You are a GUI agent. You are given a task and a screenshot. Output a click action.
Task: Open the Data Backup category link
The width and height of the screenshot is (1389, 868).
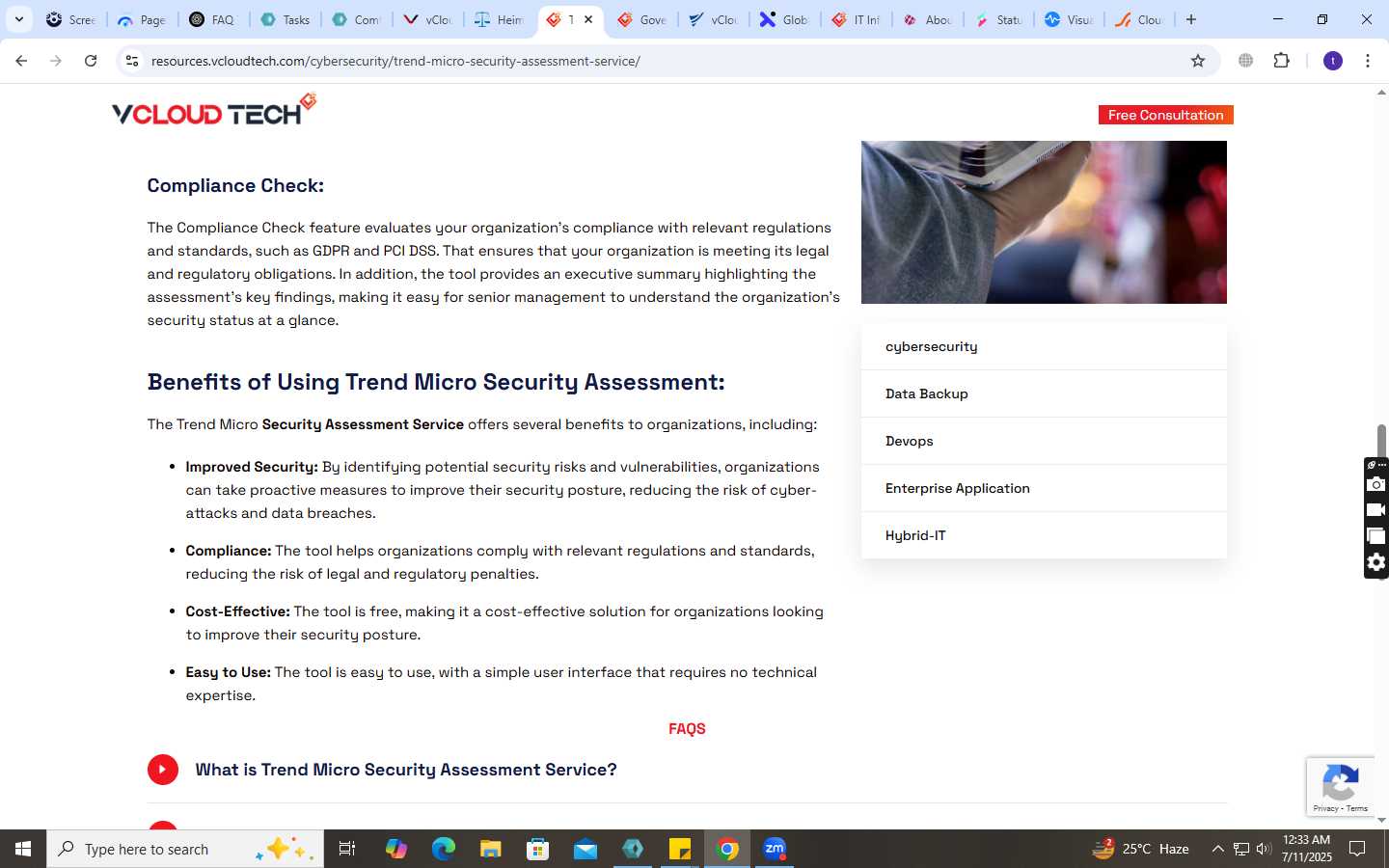point(926,393)
